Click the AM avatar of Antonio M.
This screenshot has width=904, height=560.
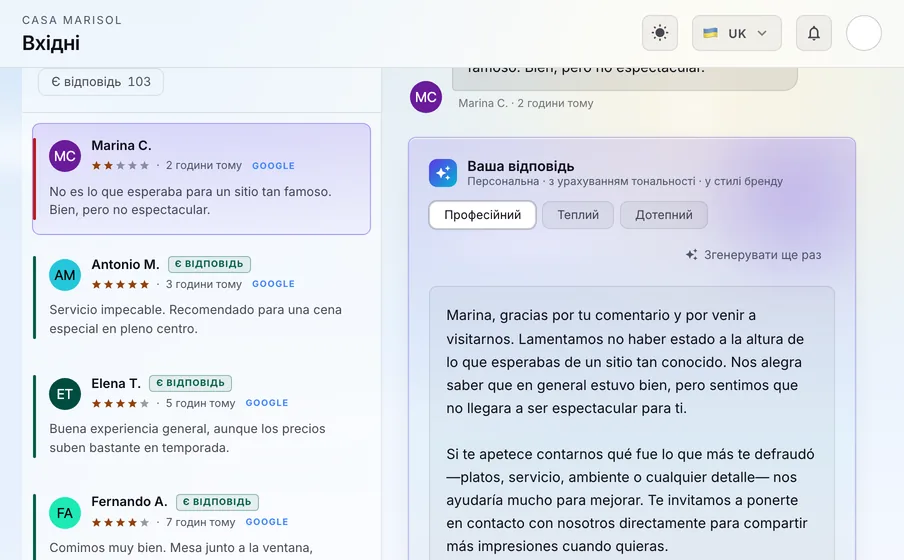[65, 275]
